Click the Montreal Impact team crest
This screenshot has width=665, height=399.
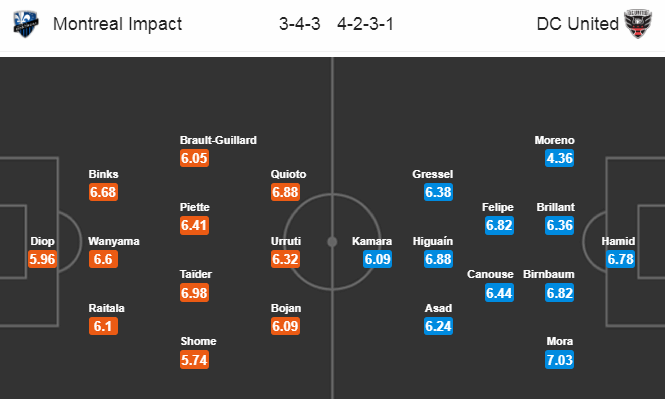tap(25, 24)
